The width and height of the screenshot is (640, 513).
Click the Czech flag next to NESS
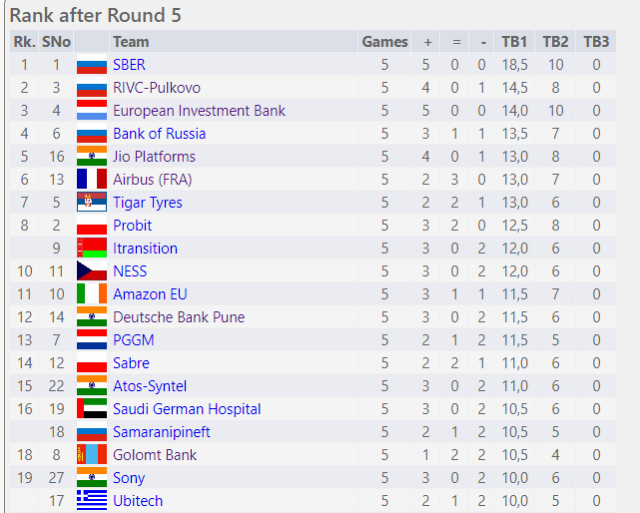tap(92, 271)
